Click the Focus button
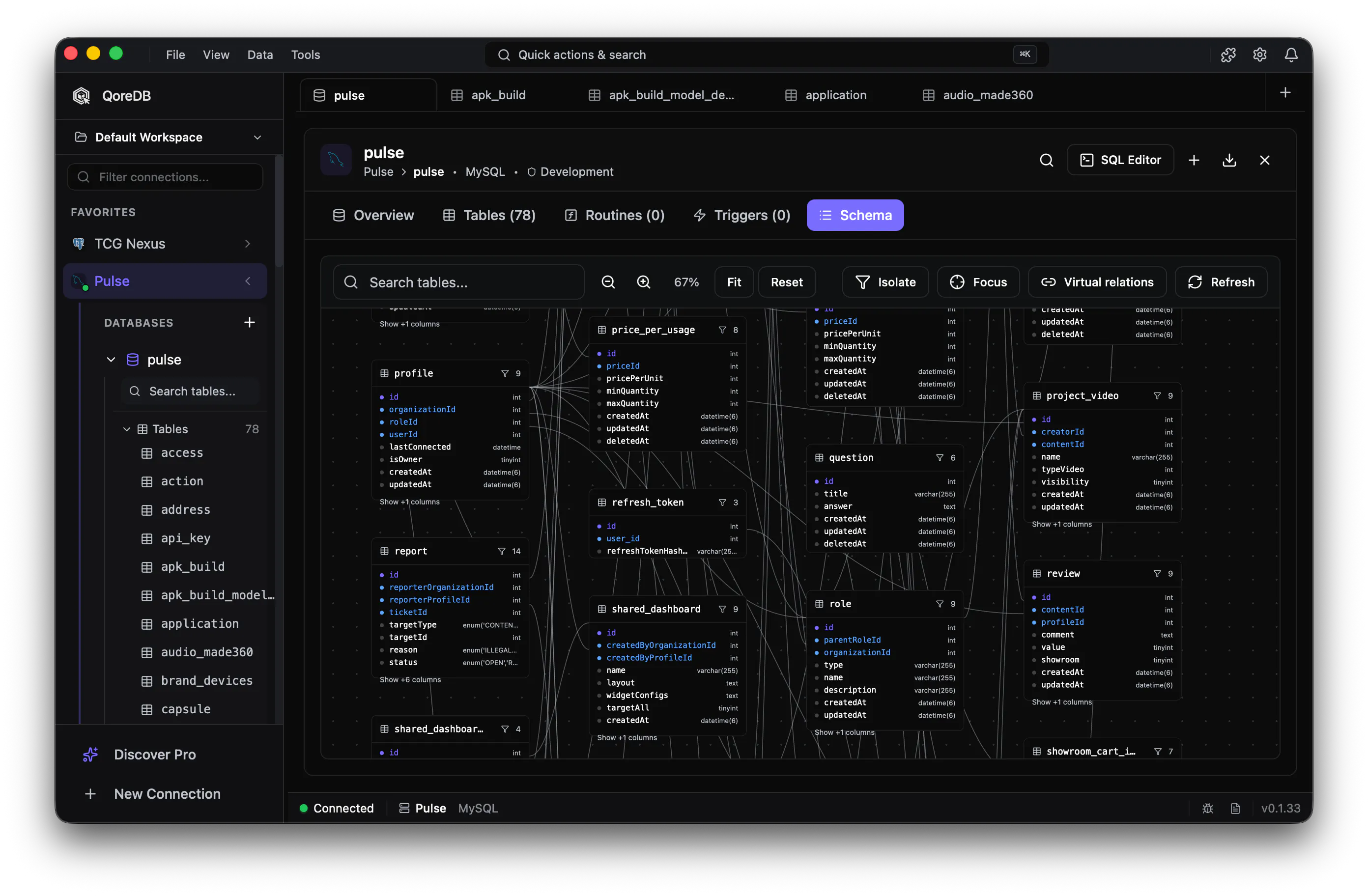 [x=977, y=282]
